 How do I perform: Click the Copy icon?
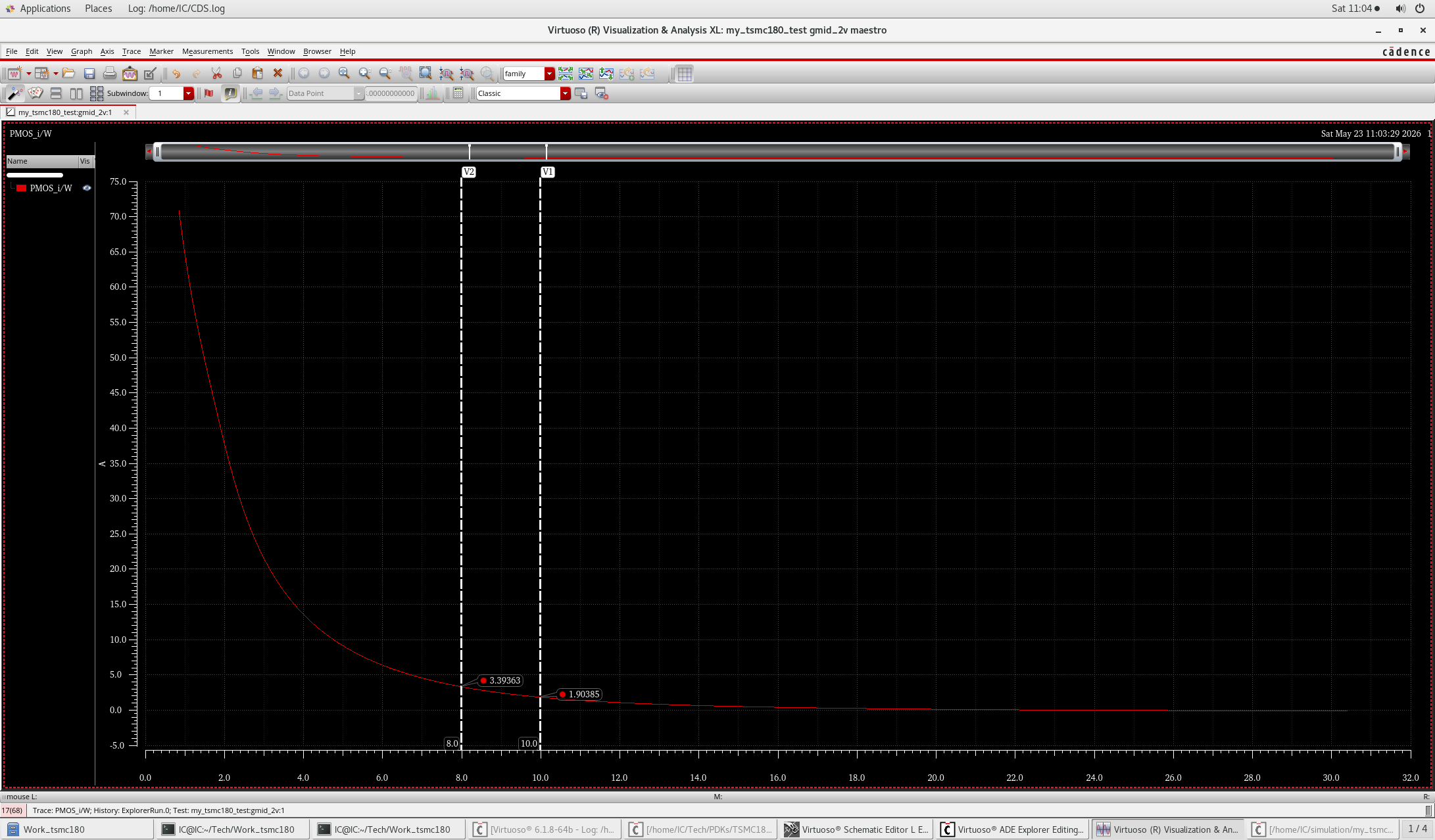[x=237, y=74]
